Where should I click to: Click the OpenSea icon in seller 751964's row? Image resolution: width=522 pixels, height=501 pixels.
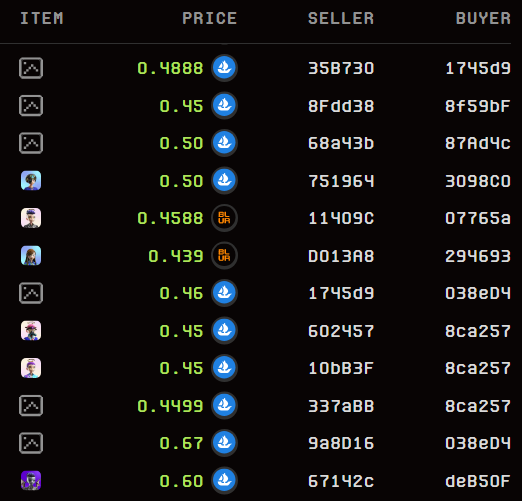224,181
